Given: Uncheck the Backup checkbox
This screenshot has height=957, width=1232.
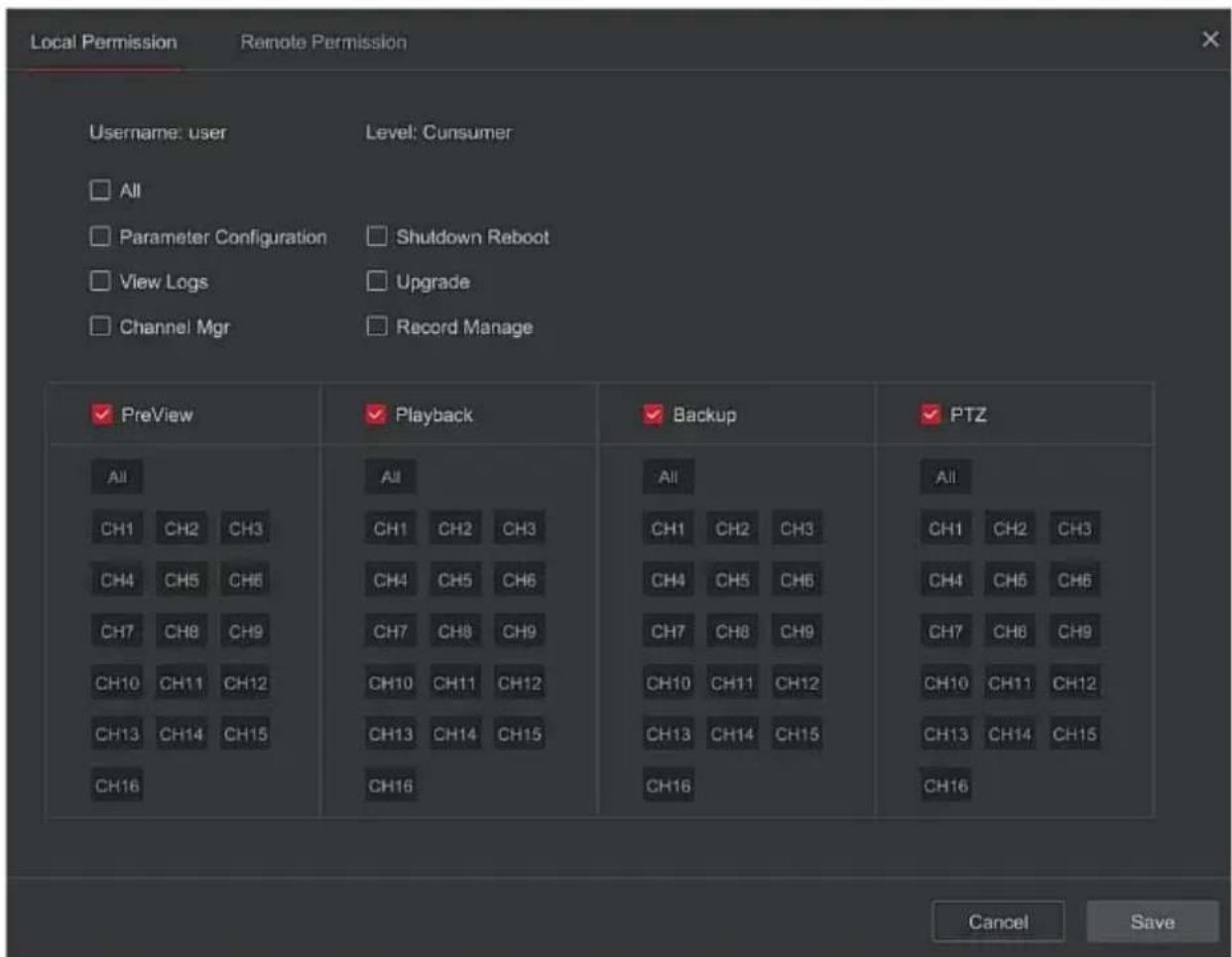Looking at the screenshot, I should click(x=653, y=414).
